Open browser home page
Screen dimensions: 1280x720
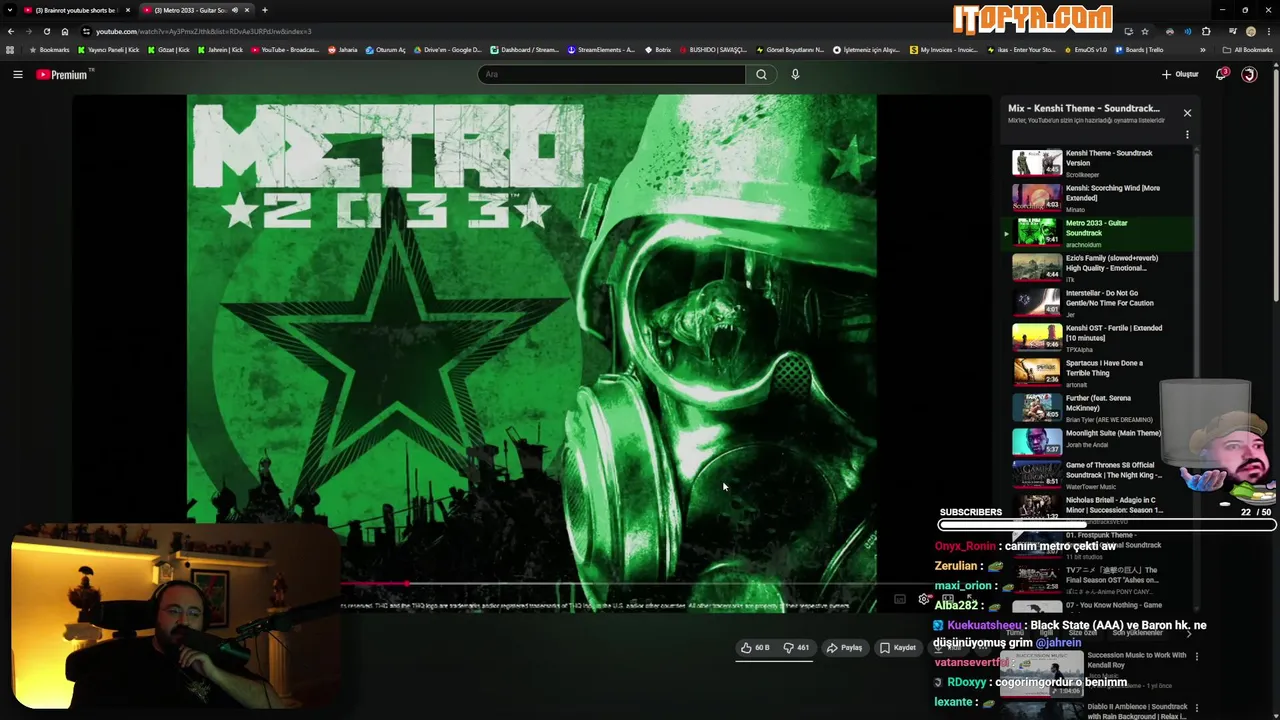(x=65, y=31)
